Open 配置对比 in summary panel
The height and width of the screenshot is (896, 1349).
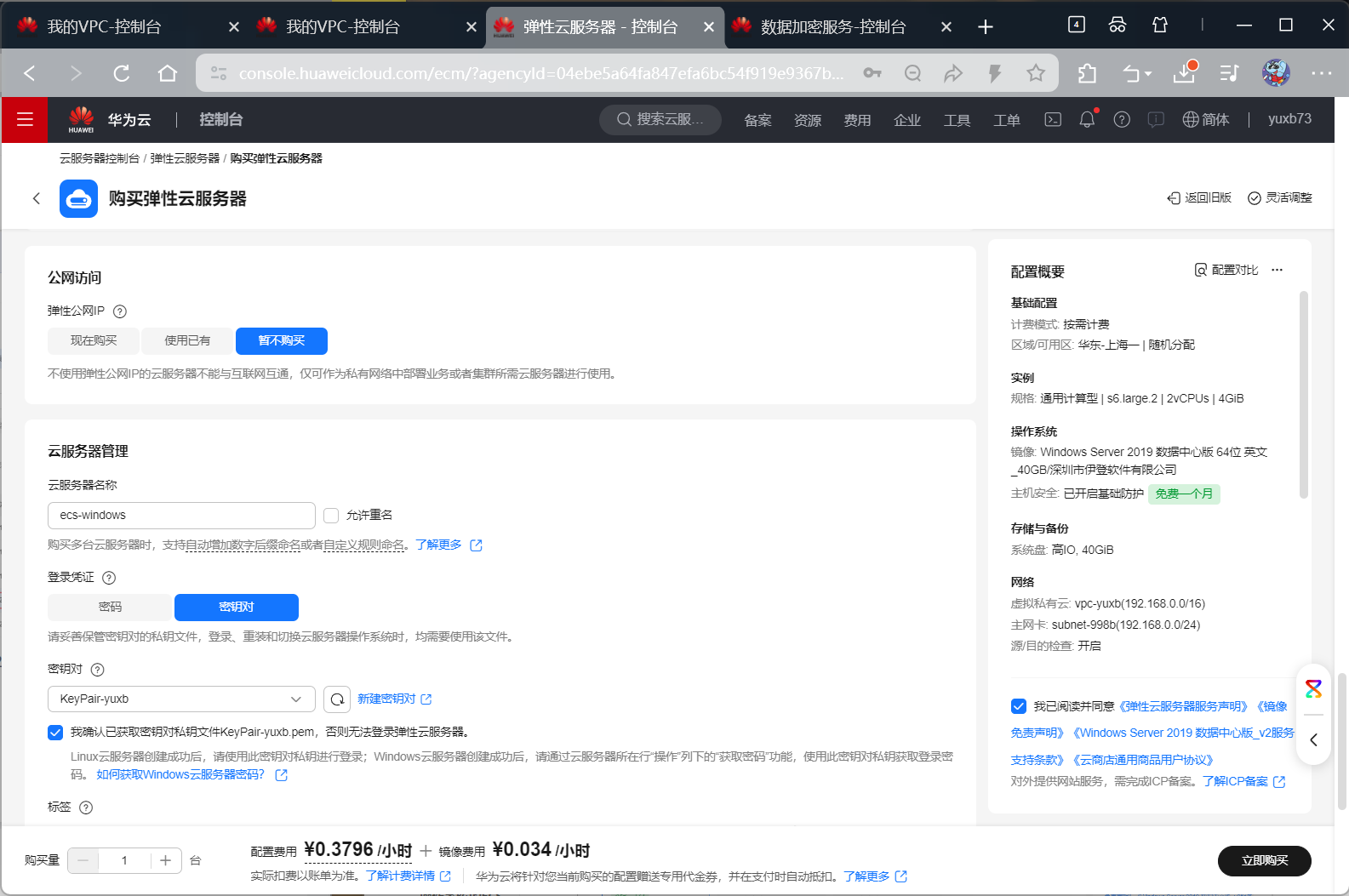tap(1226, 270)
